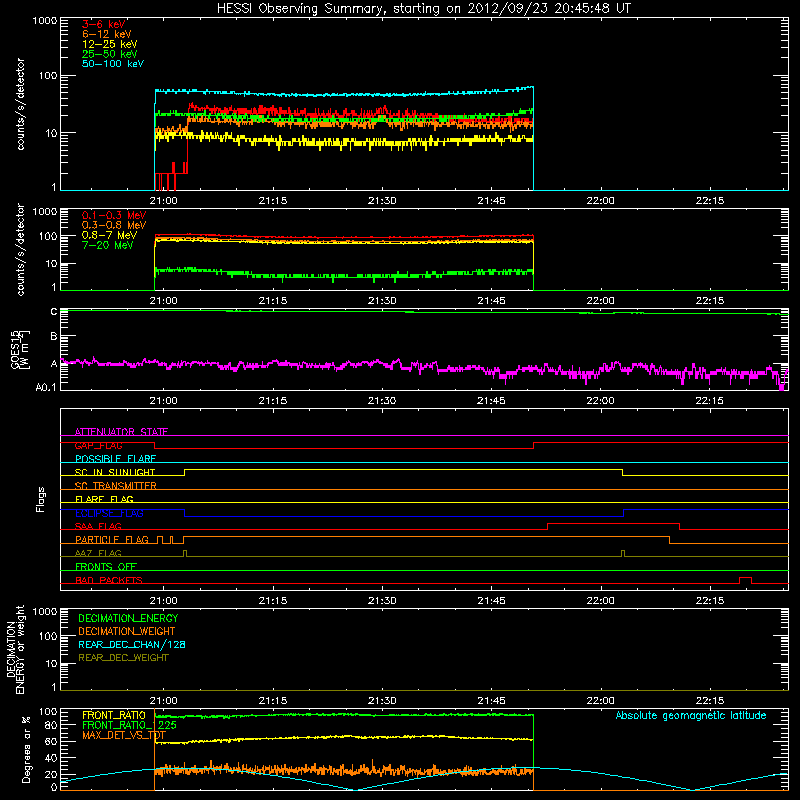The width and height of the screenshot is (800, 800).
Task: Click the green 25-50 keV legend label
Action: click(x=110, y=54)
